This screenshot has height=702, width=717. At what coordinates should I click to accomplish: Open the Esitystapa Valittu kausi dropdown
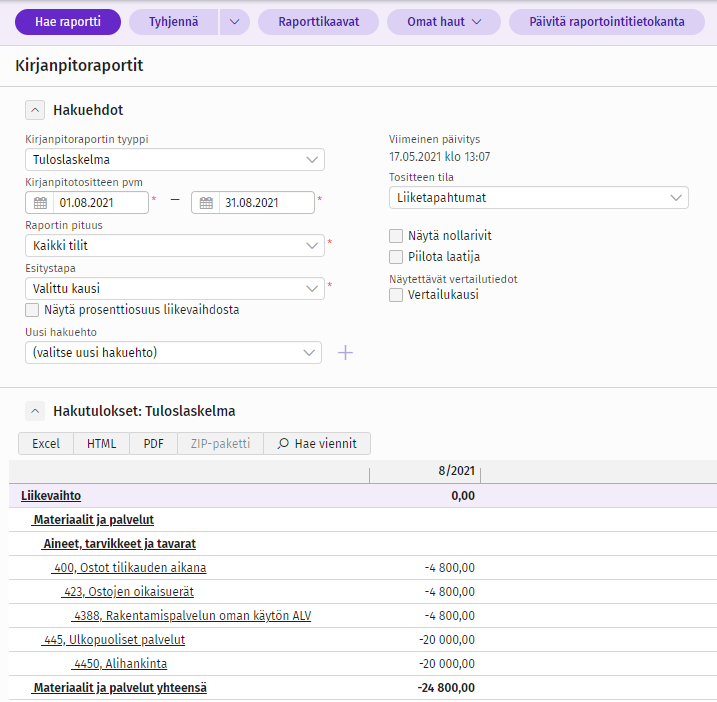click(x=175, y=289)
